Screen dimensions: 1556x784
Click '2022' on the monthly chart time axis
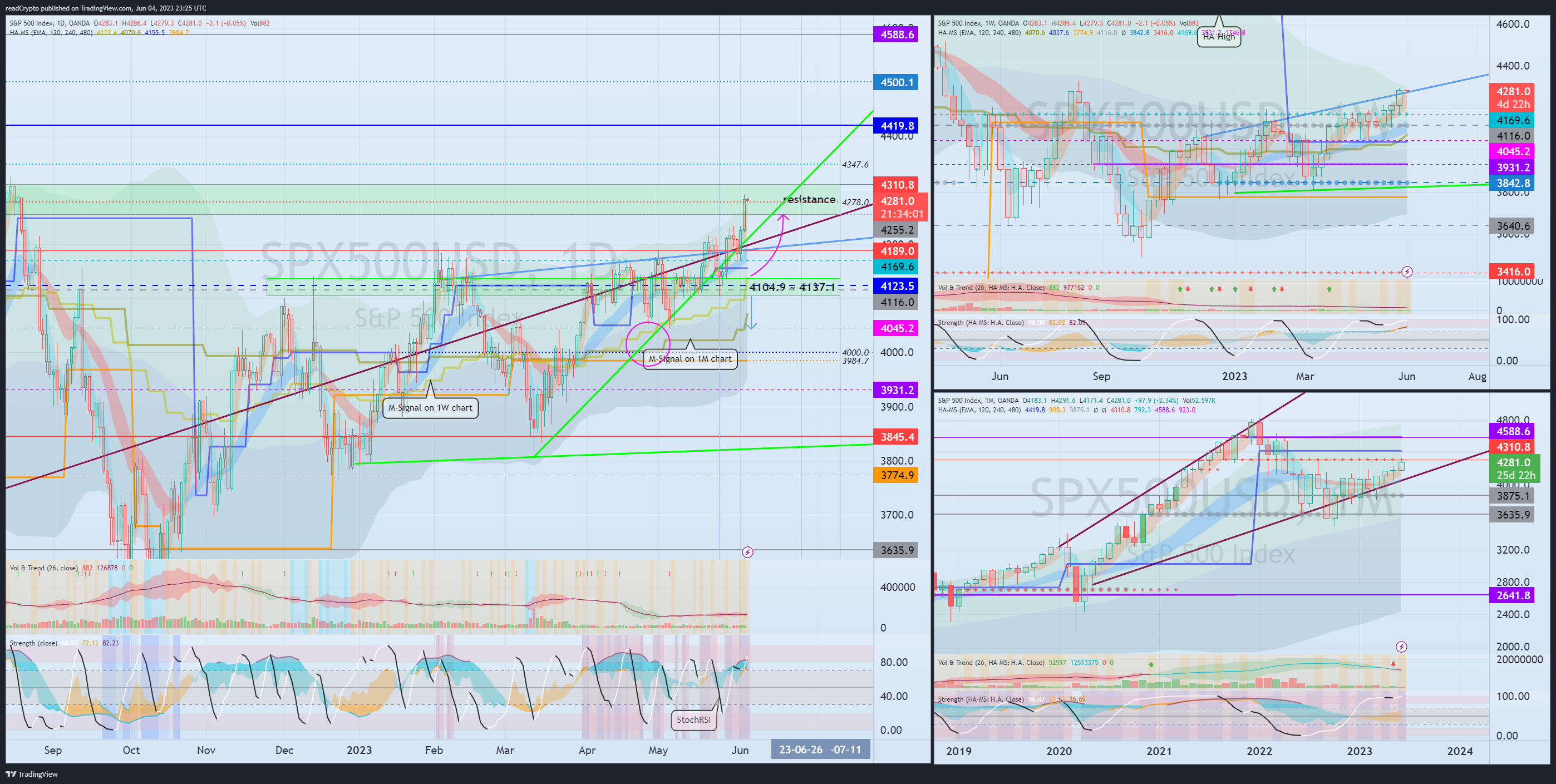1259,751
